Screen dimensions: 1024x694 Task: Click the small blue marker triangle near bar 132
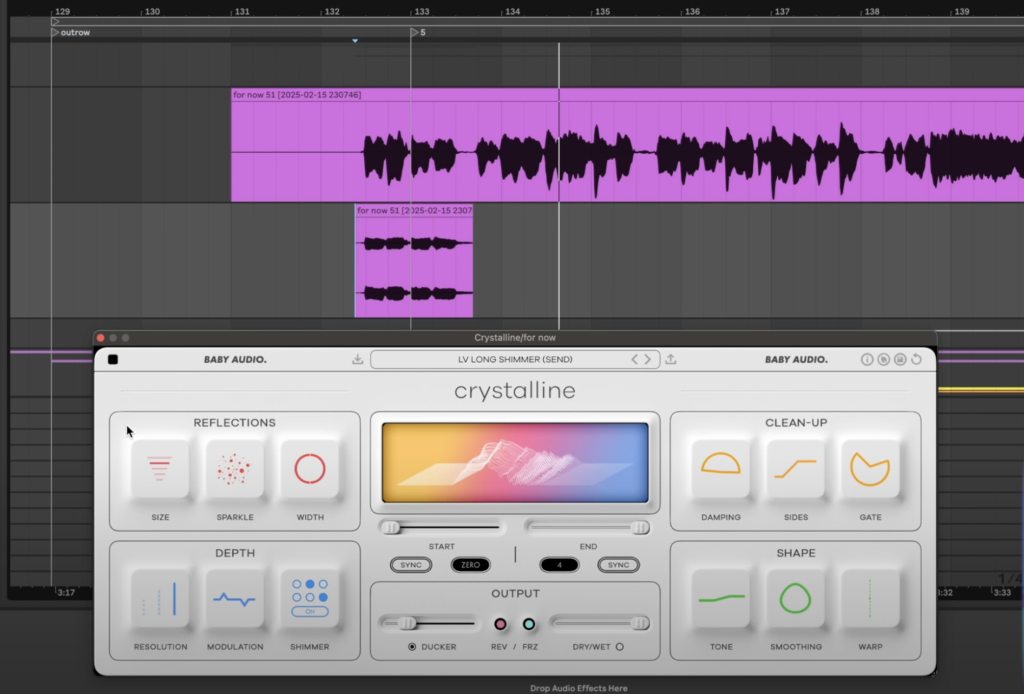(355, 40)
